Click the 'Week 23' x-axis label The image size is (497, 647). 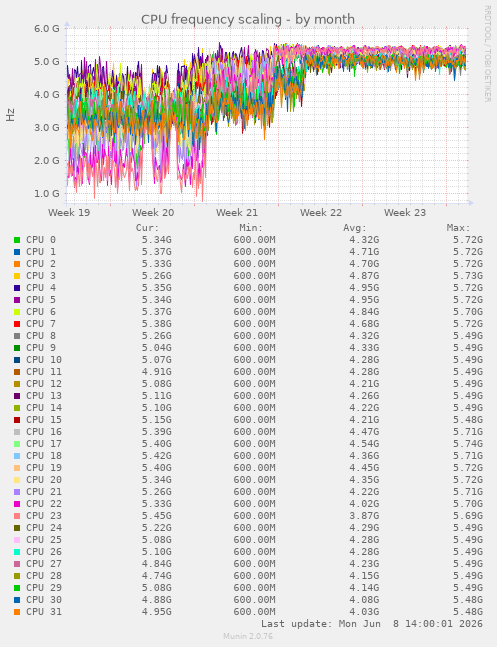click(405, 213)
